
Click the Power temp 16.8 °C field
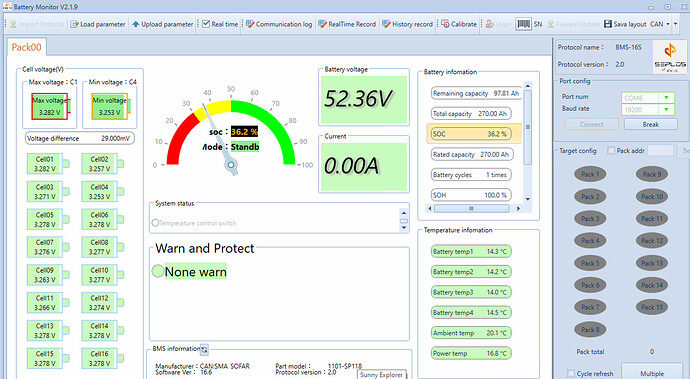click(x=471, y=353)
